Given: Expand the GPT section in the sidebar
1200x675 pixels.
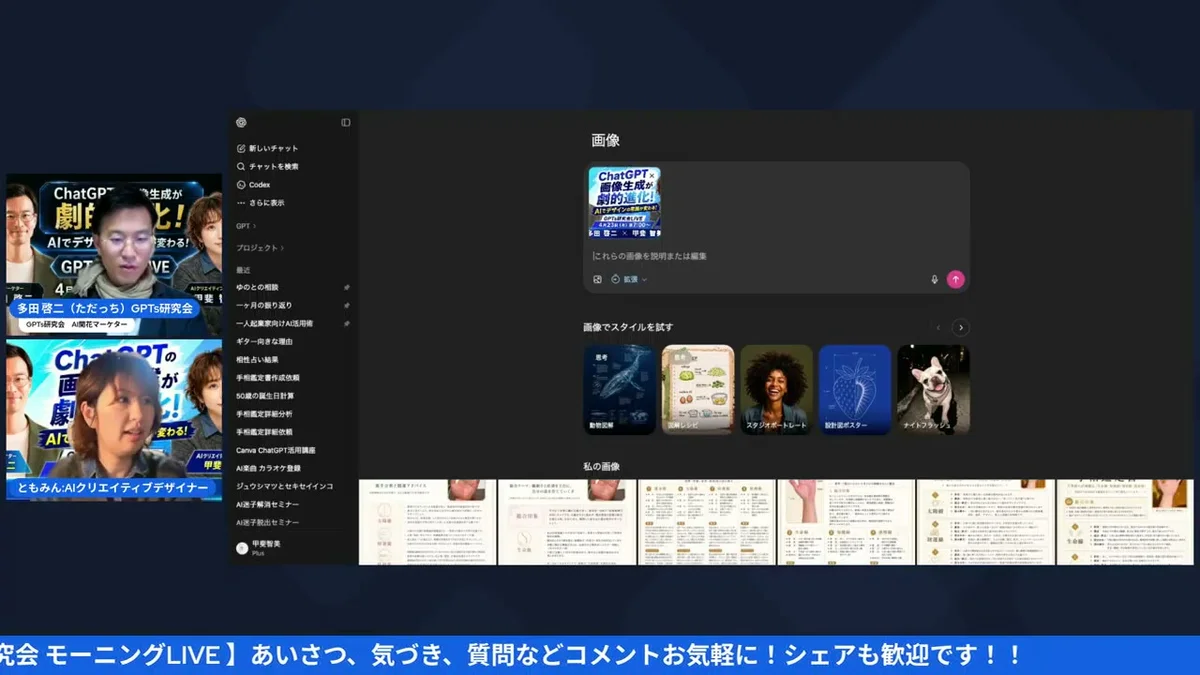Looking at the screenshot, I should (246, 226).
